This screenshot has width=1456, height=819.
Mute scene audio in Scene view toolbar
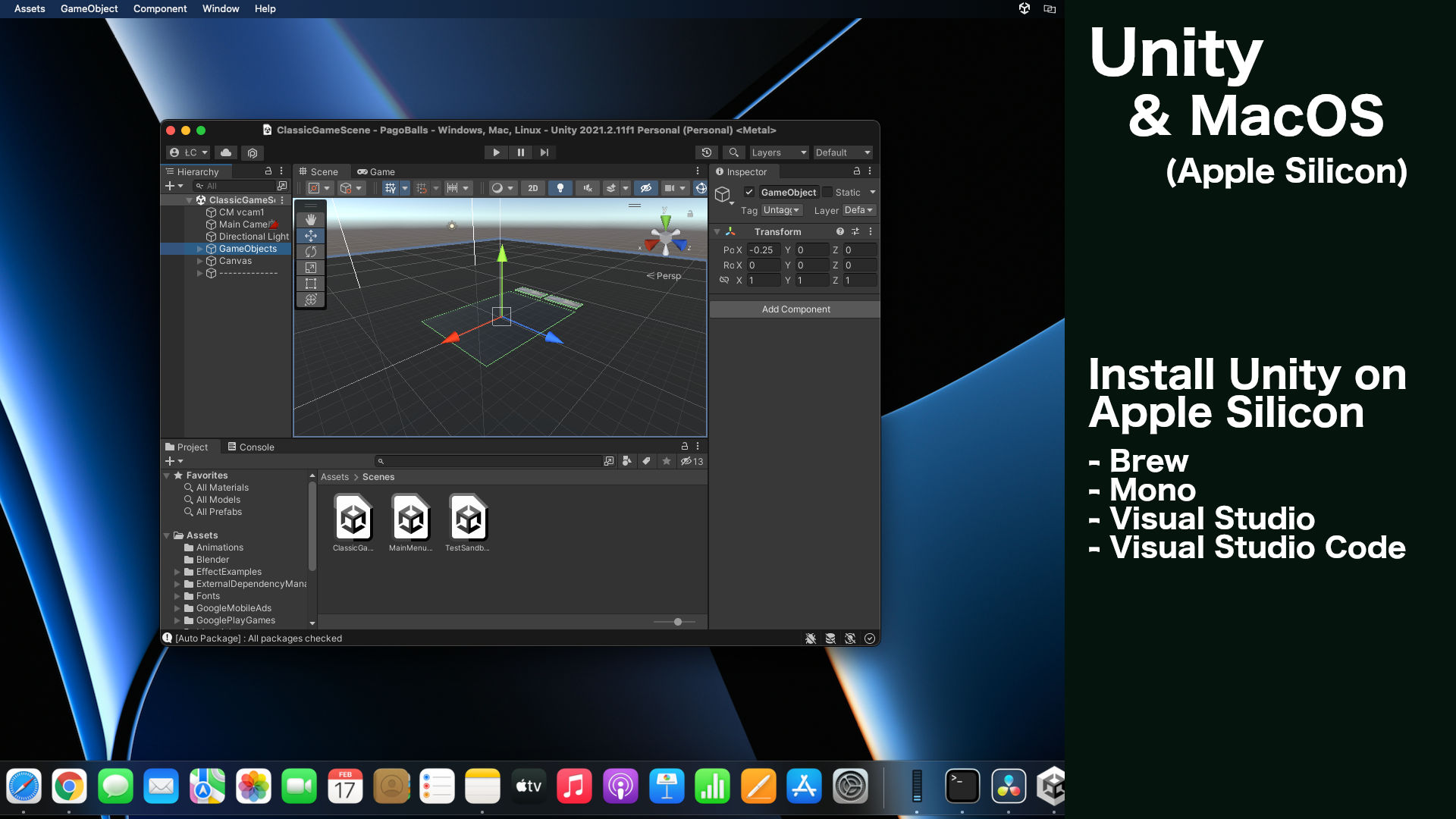588,188
